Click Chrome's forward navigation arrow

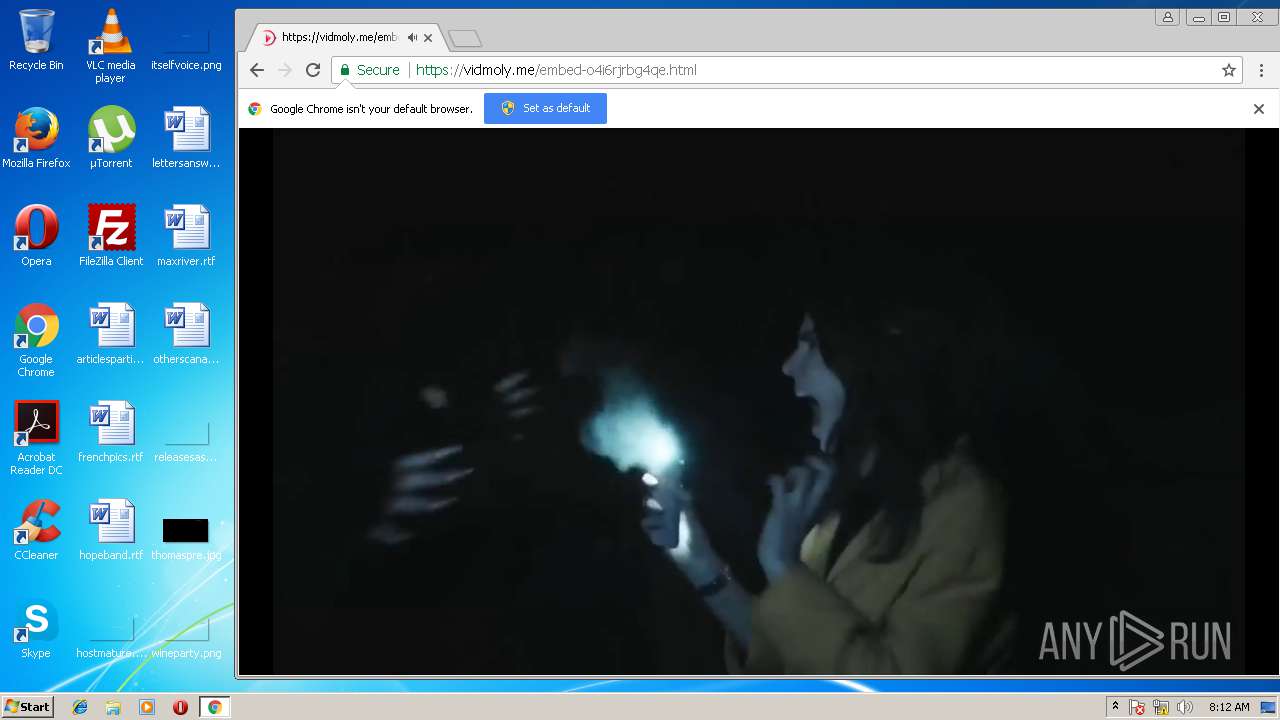(x=285, y=70)
